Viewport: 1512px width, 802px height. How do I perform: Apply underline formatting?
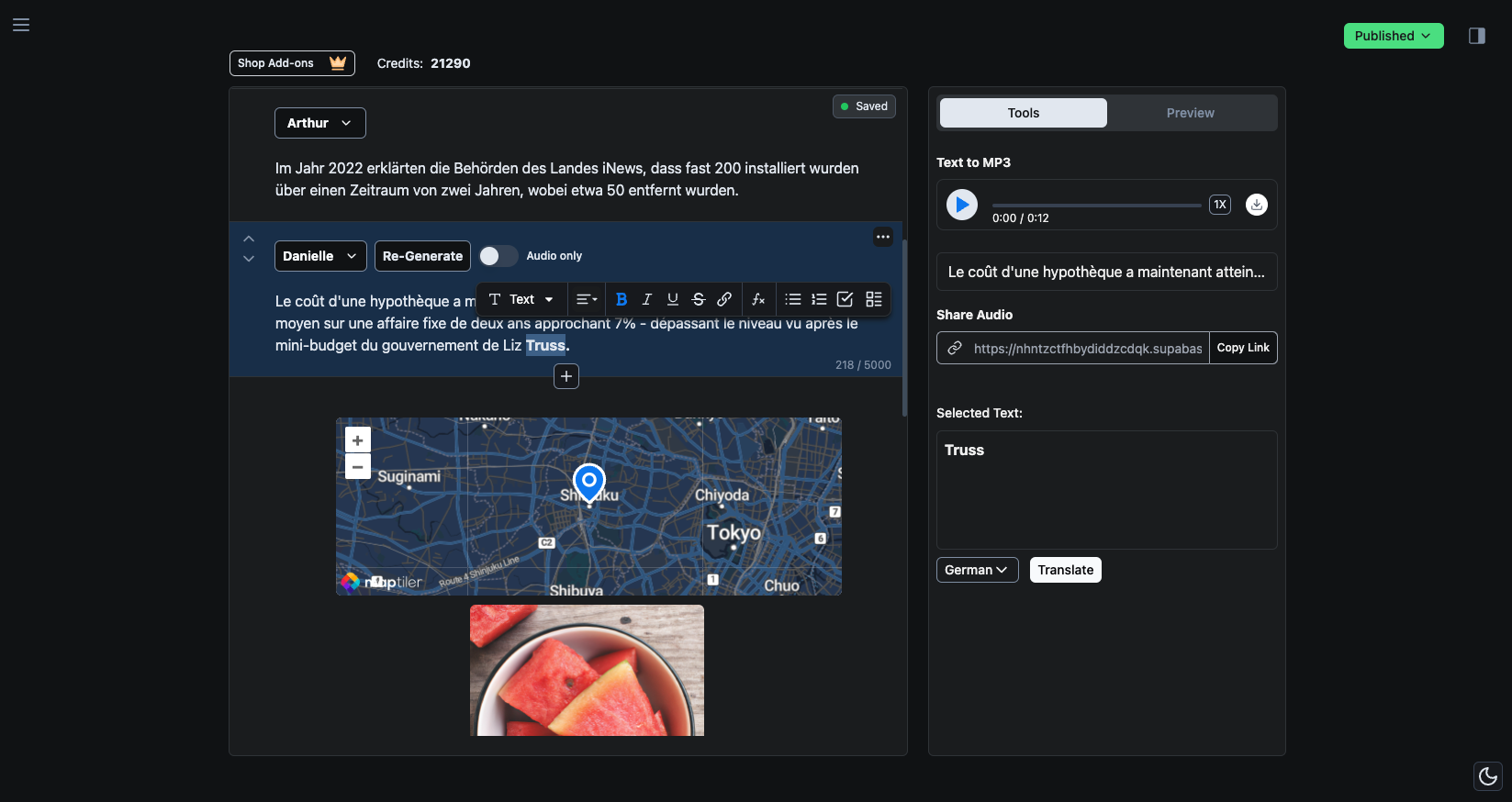click(673, 299)
